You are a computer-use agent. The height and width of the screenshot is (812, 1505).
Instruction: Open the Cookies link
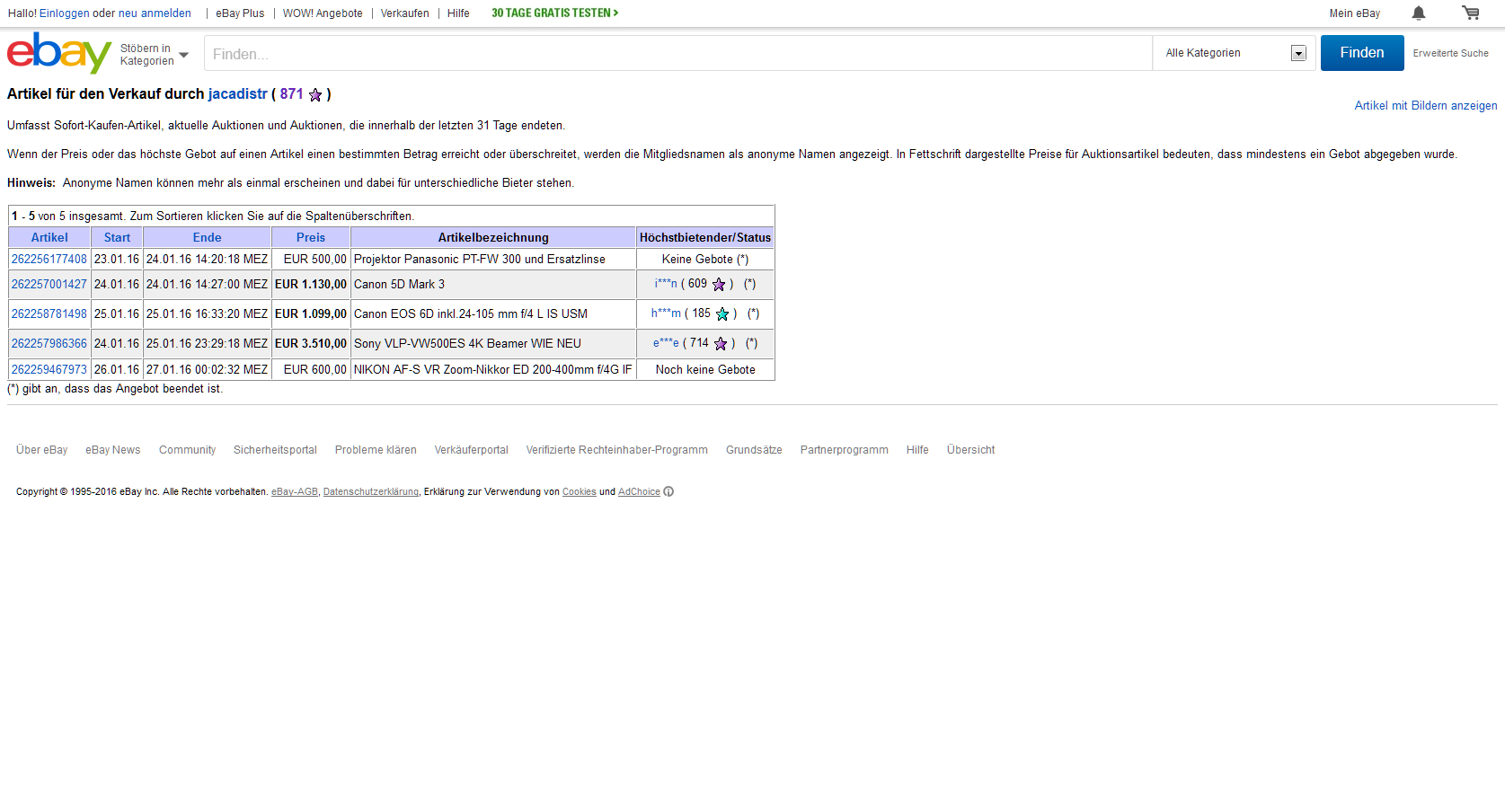(x=580, y=492)
